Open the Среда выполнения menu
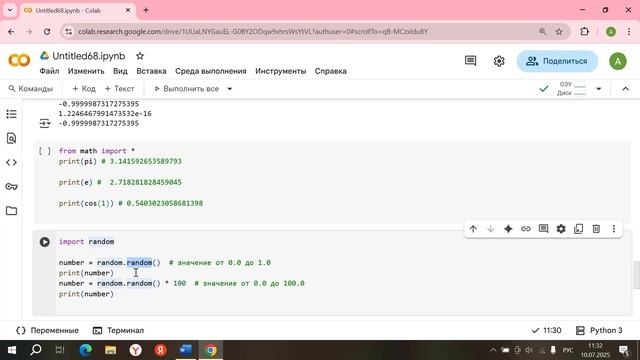Viewport: 640px width, 360px height. pos(211,71)
